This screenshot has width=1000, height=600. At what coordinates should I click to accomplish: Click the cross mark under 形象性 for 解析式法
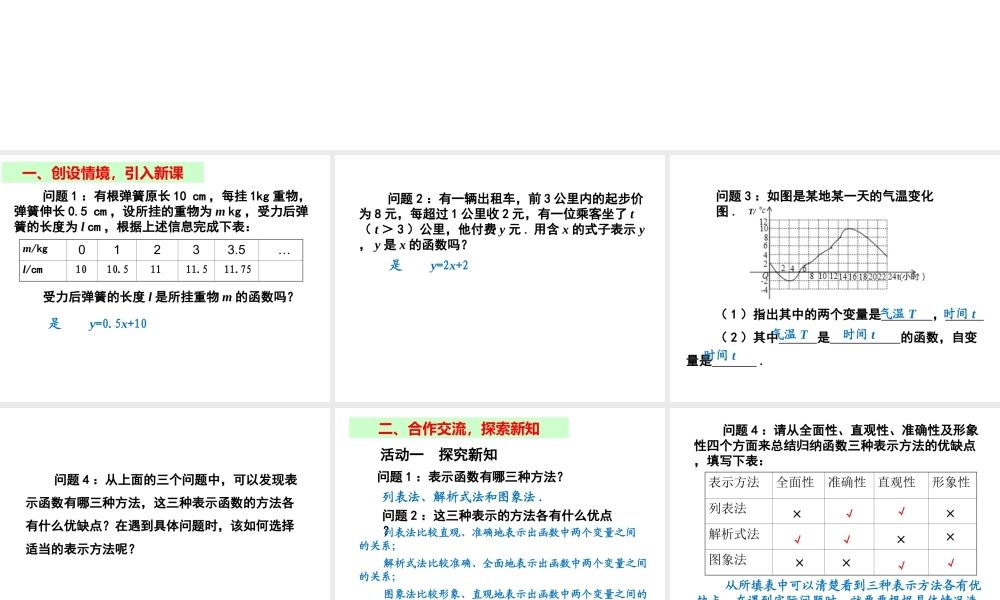tap(950, 539)
